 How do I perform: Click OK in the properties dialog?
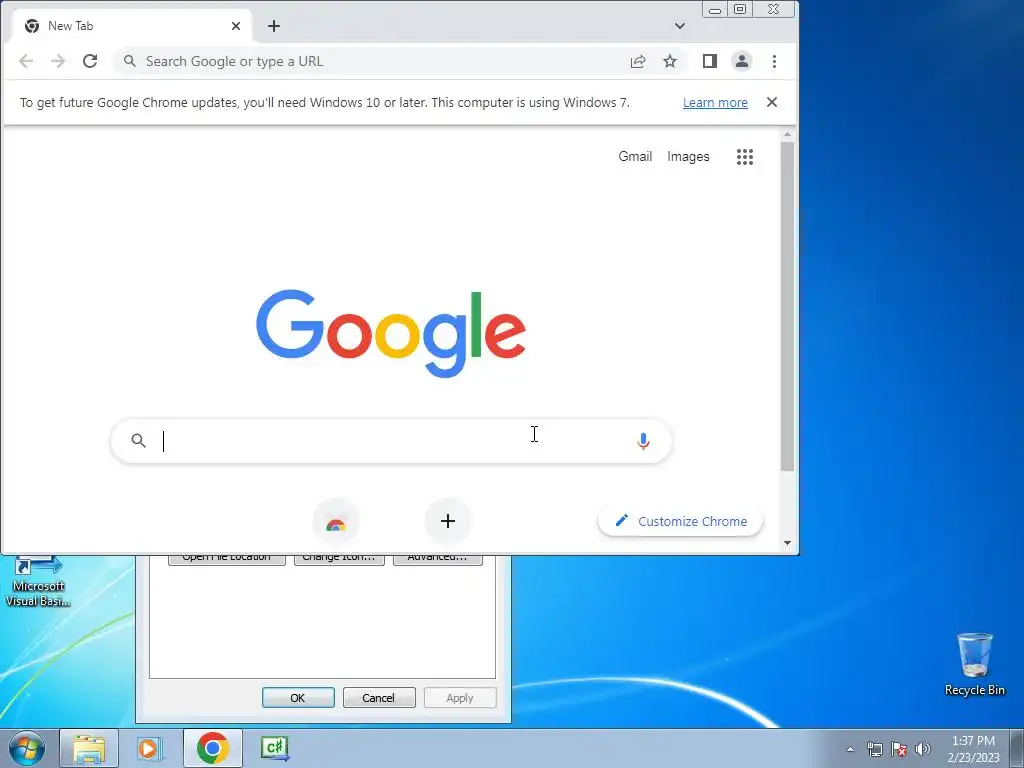point(298,697)
